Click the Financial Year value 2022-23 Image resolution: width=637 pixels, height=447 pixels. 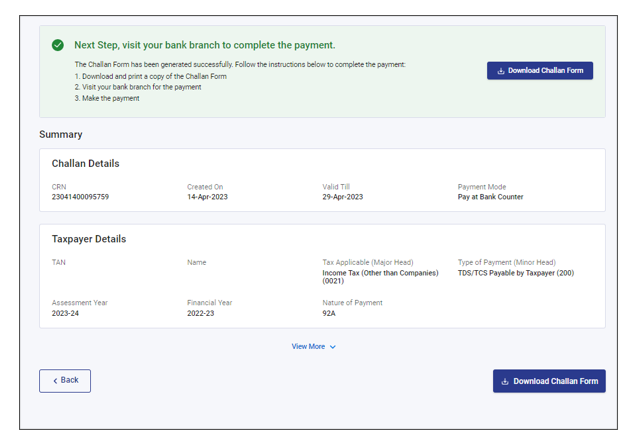click(200, 313)
